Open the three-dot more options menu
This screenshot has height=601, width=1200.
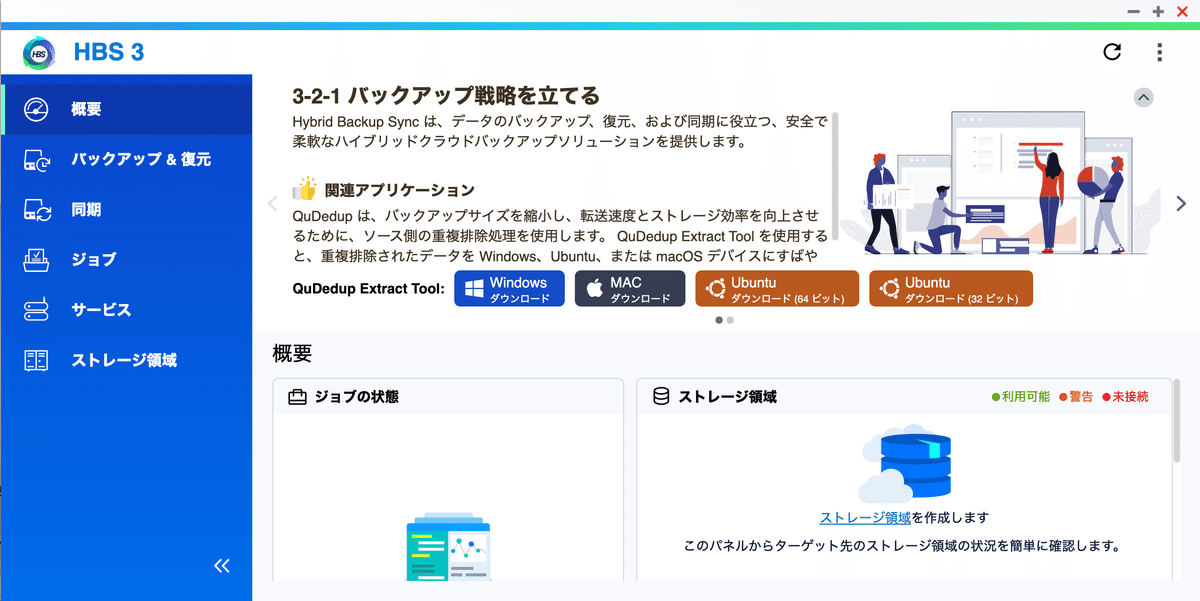[1159, 52]
